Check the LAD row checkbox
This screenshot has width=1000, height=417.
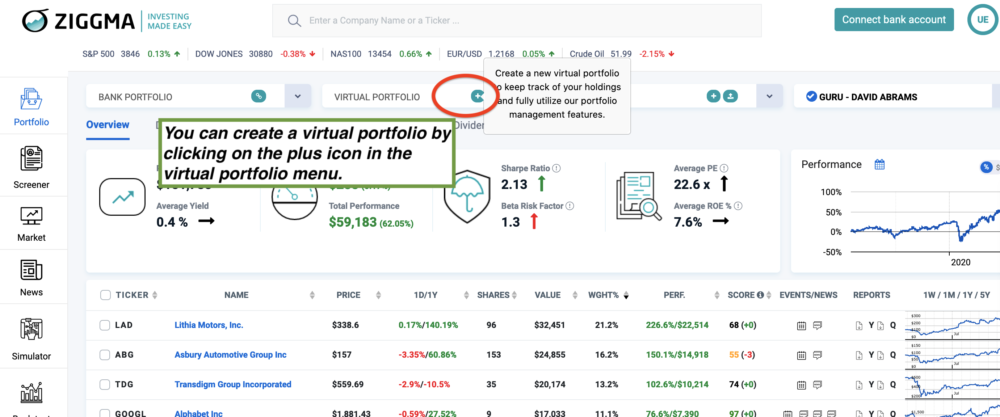pos(105,325)
